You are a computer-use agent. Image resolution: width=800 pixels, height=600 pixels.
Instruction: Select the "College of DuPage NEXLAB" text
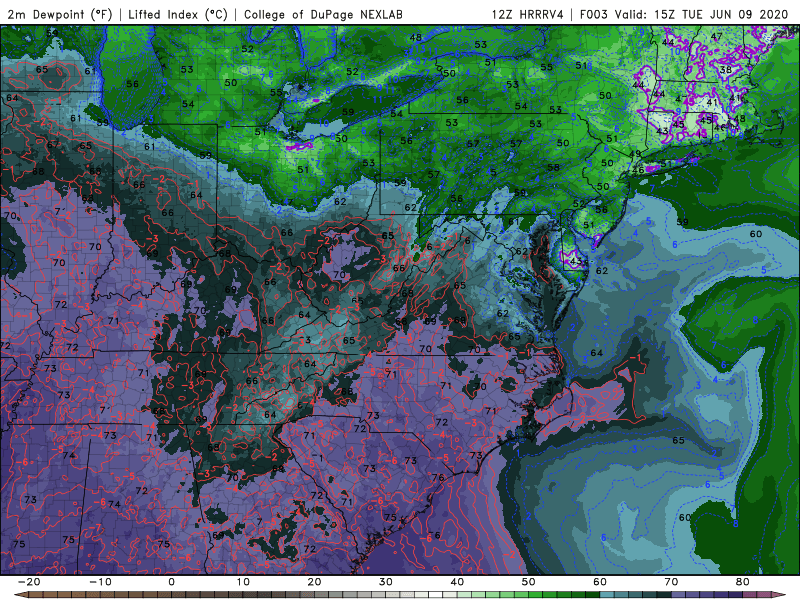(323, 15)
